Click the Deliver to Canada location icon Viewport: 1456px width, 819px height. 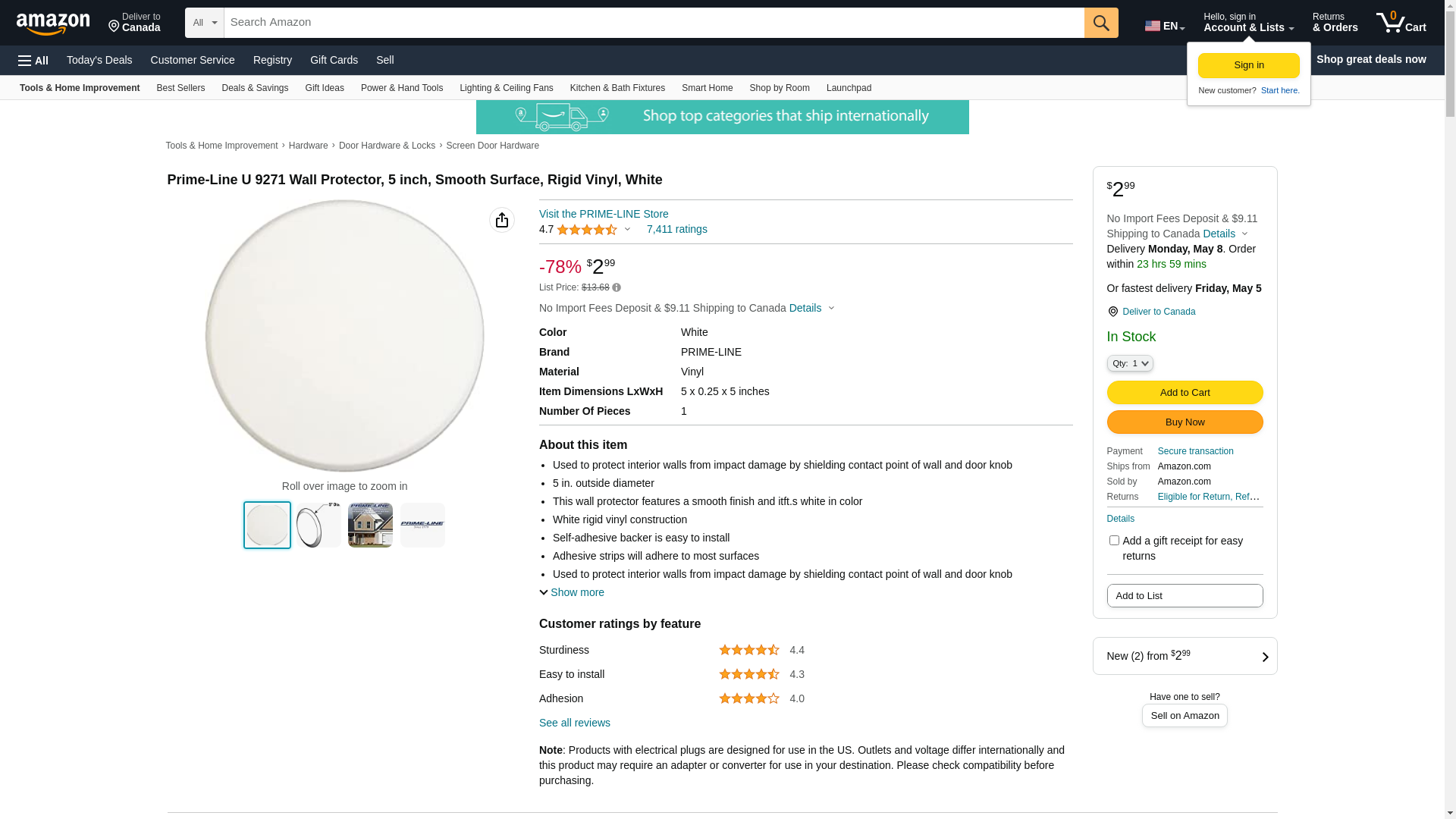point(1112,312)
